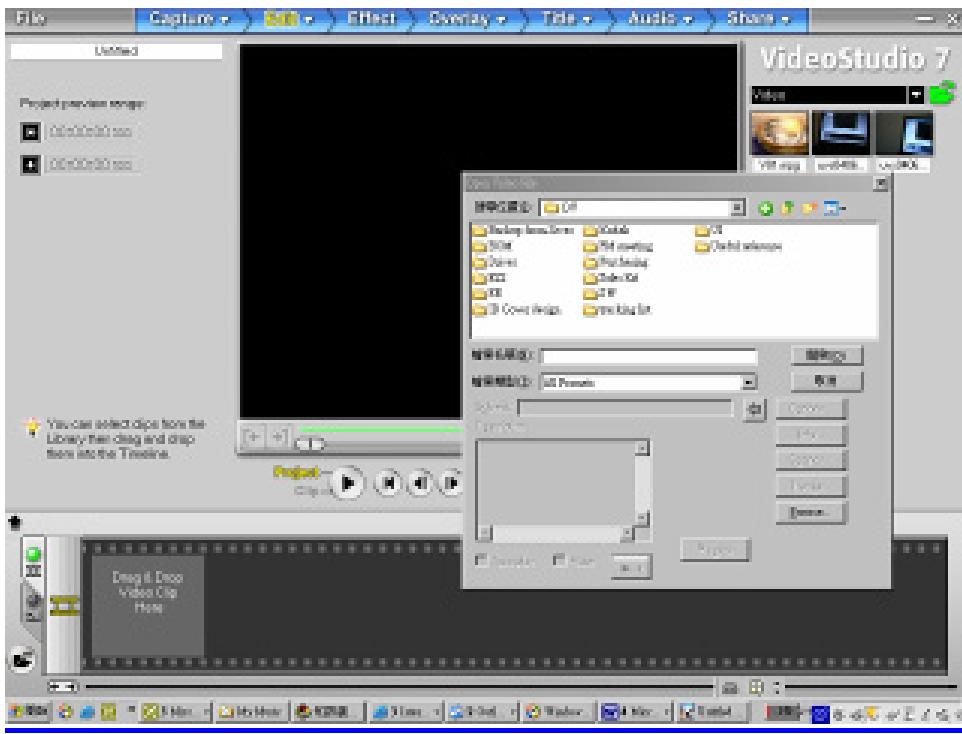Open the My Music taskbar button
Screen dimensions: 962x734
pyautogui.click(x=252, y=712)
